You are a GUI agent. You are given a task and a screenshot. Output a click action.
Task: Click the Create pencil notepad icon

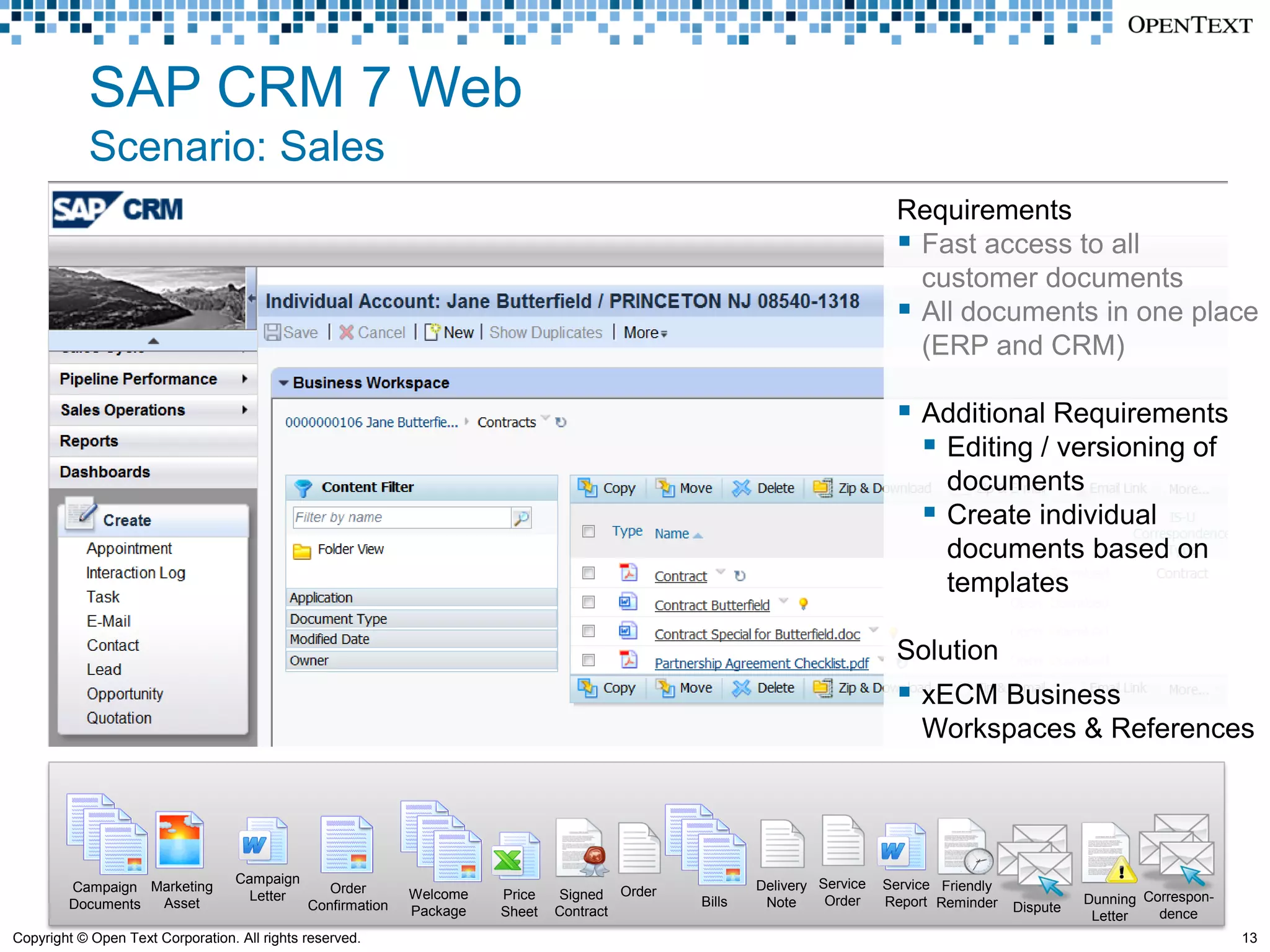(81, 514)
